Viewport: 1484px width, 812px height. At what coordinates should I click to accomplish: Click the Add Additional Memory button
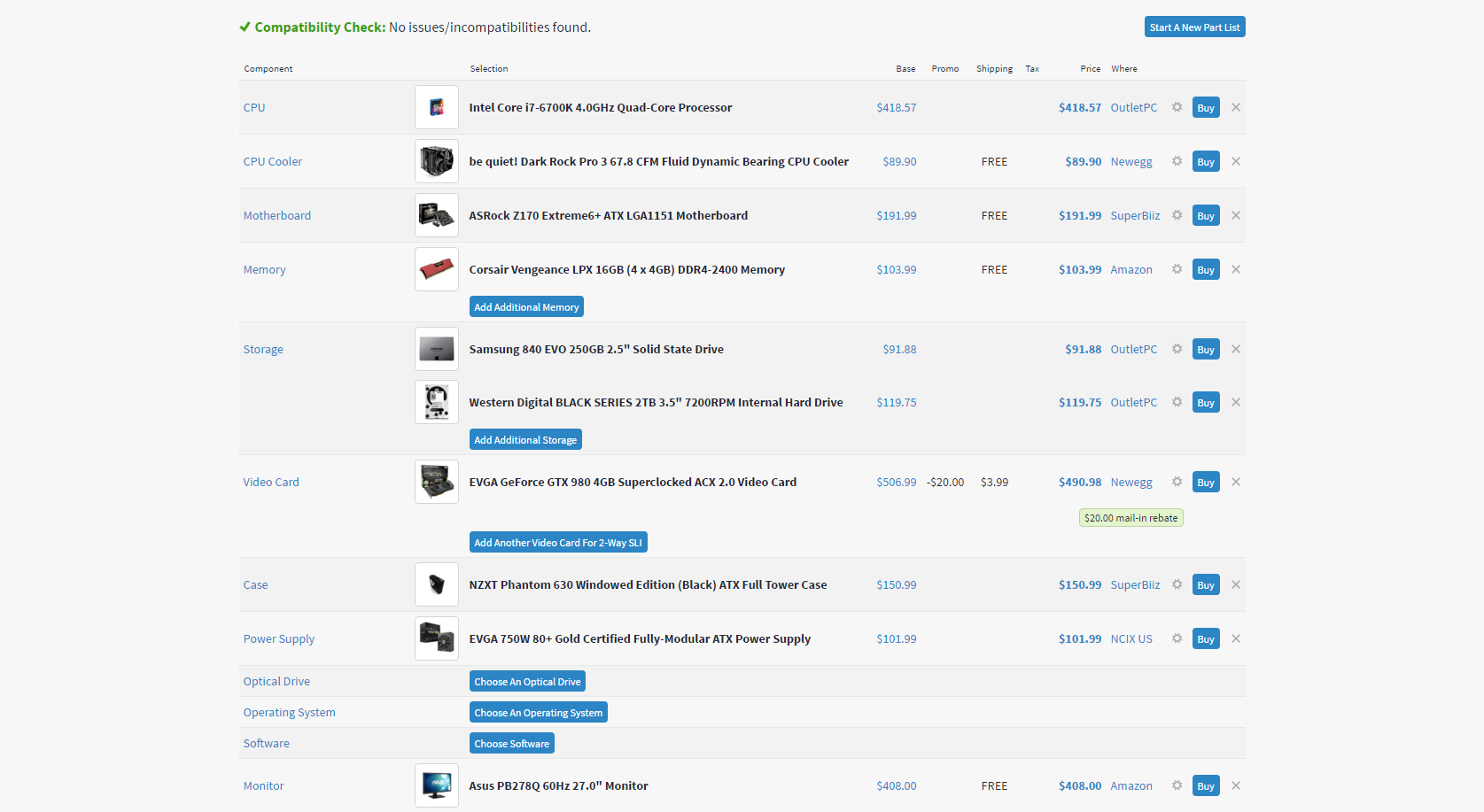click(x=526, y=307)
